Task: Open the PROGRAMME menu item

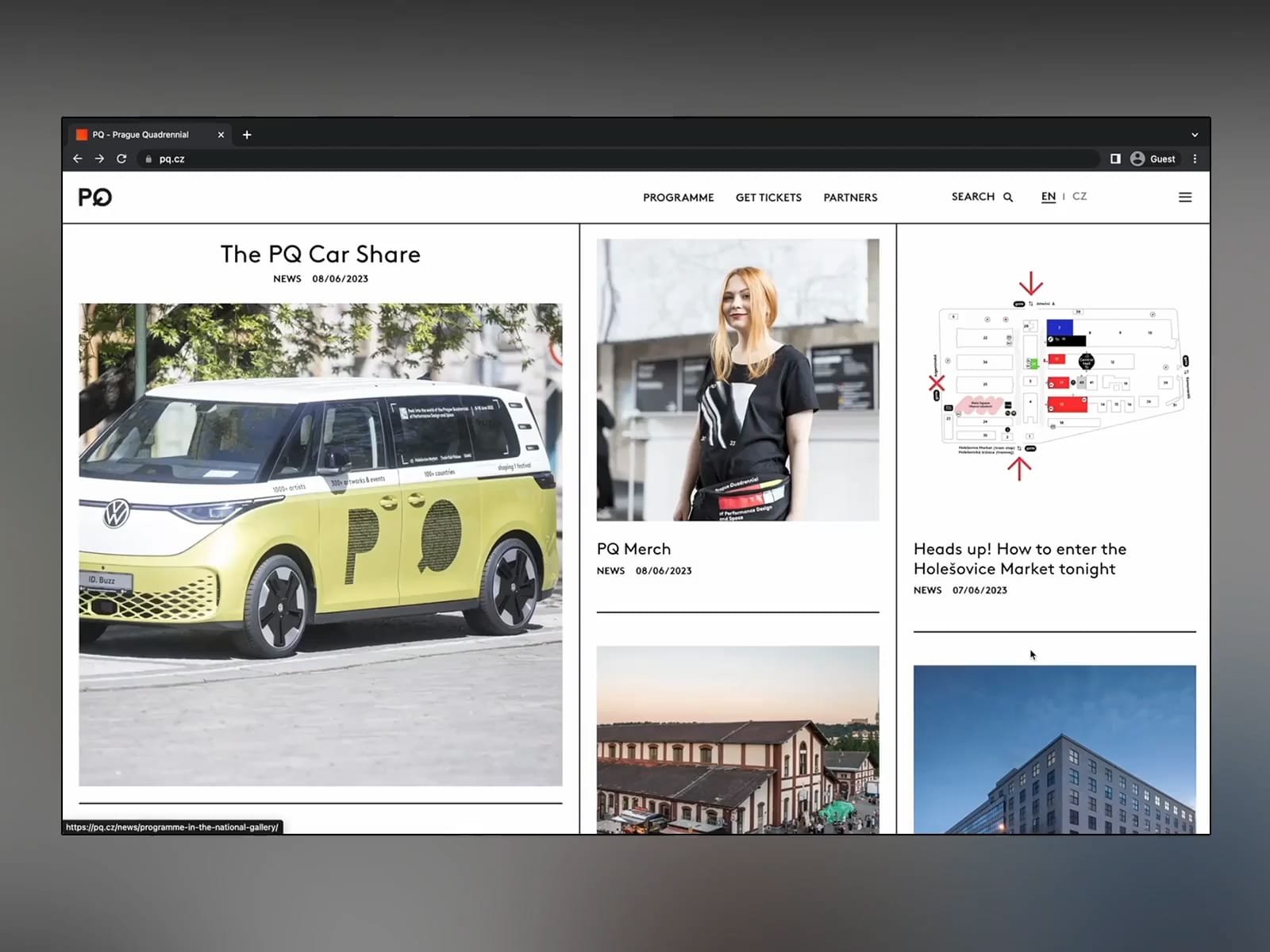Action: pos(679,198)
